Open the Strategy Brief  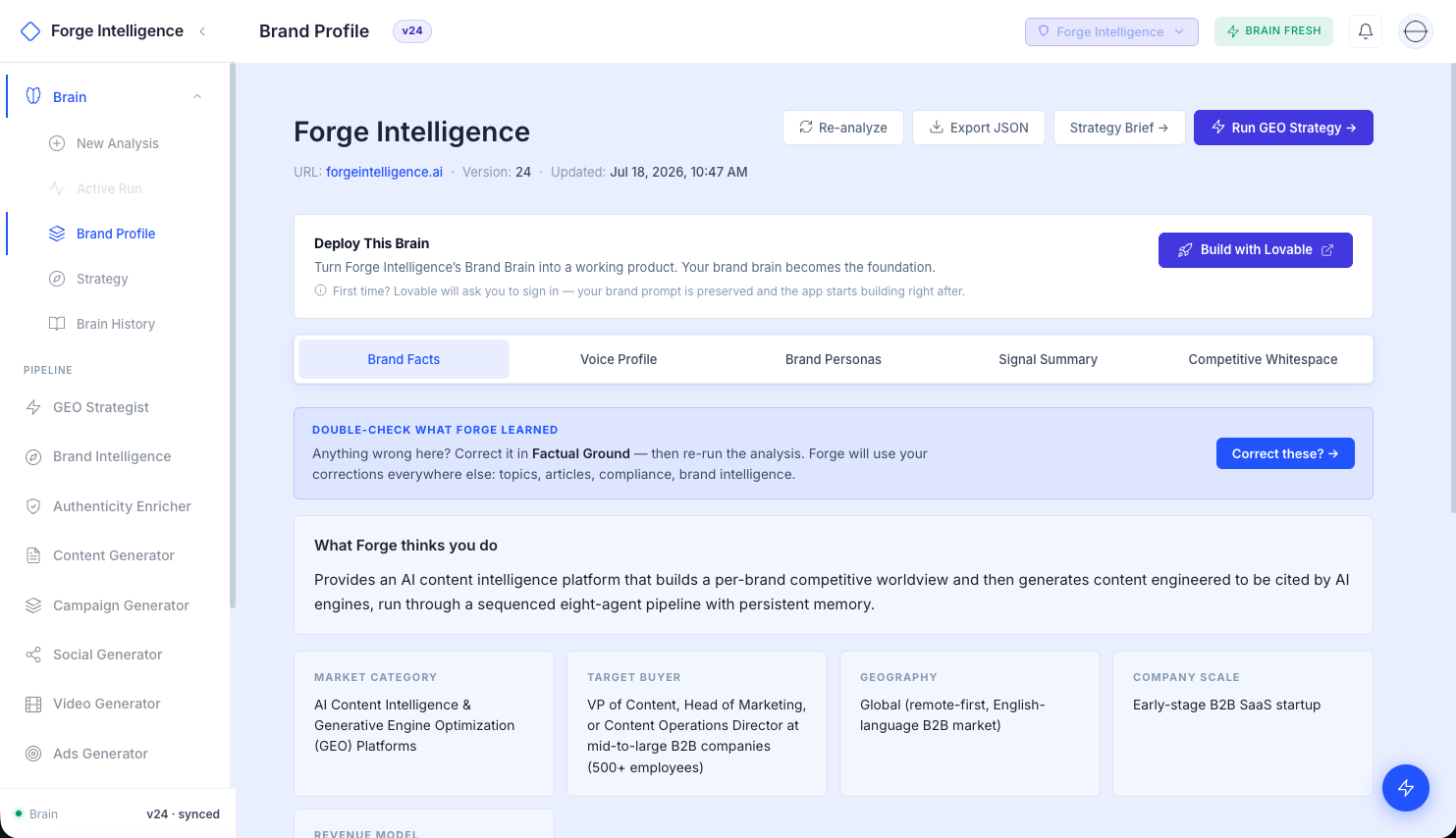[x=1119, y=128]
